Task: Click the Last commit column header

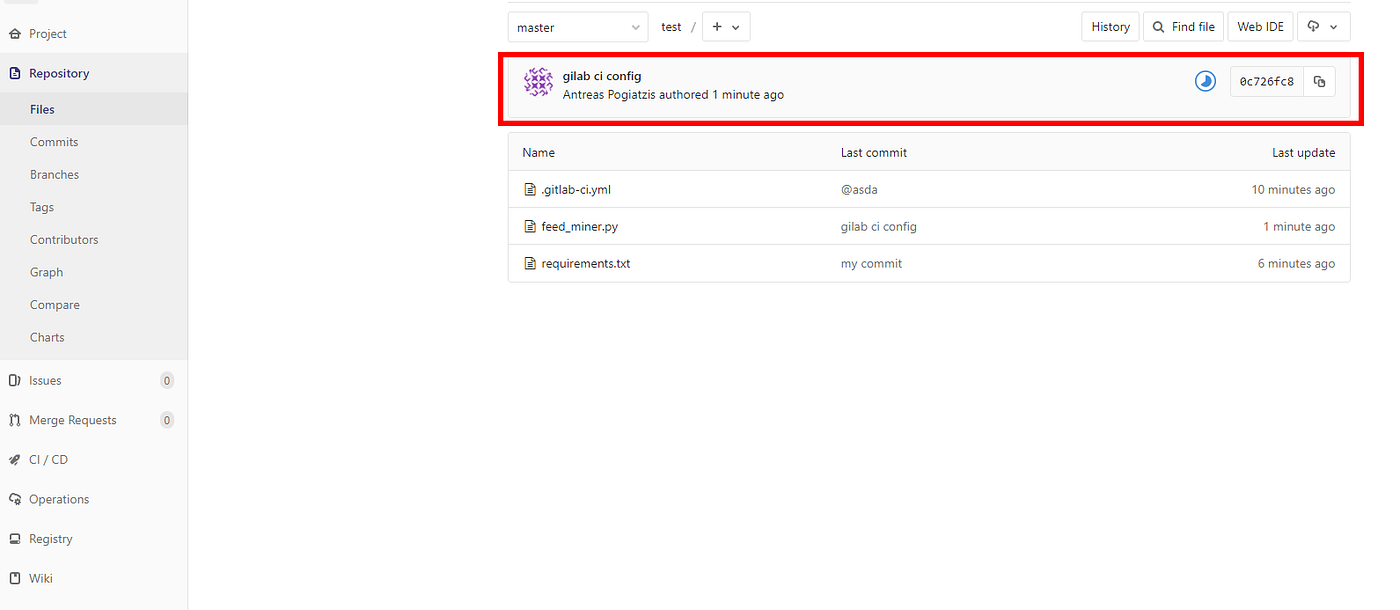Action: point(874,153)
